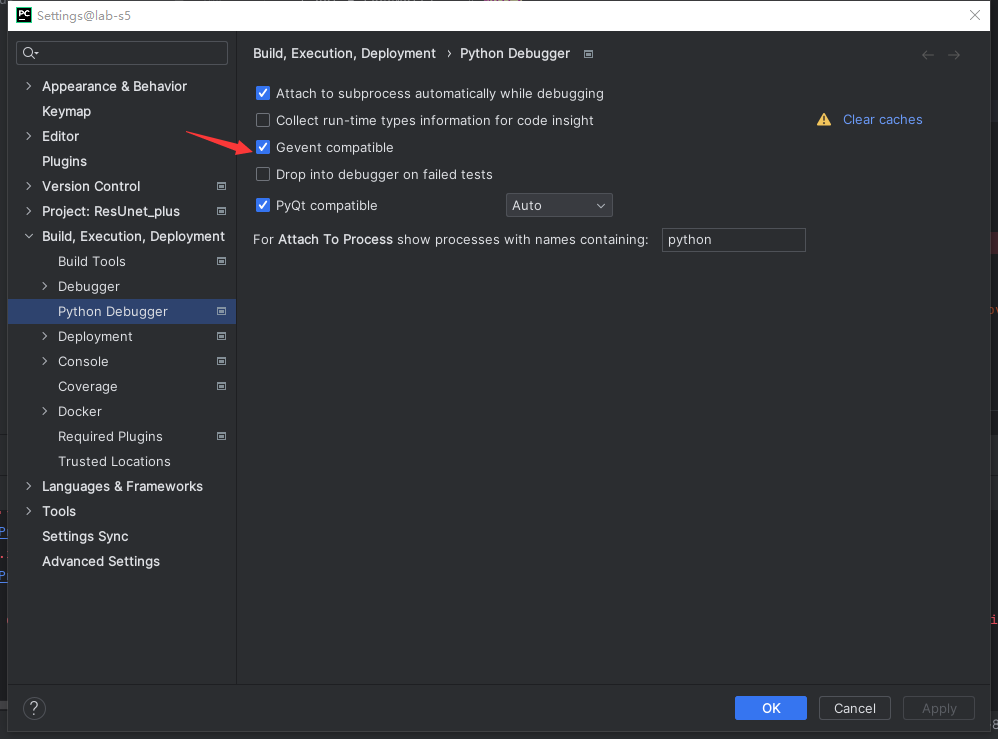Expand the Console subsection

tap(45, 362)
